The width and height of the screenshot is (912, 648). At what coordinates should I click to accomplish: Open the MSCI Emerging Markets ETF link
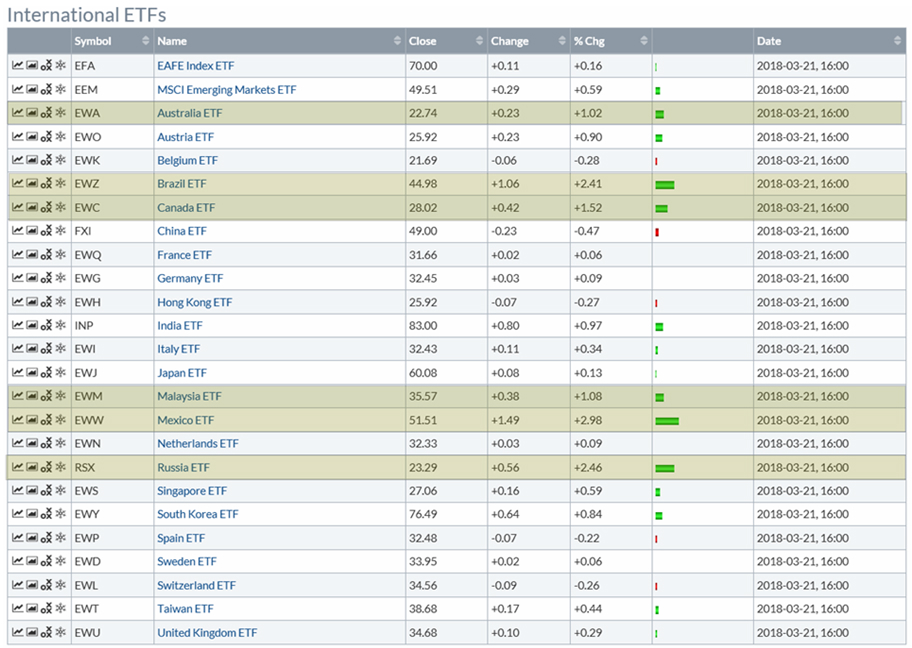[x=226, y=89]
